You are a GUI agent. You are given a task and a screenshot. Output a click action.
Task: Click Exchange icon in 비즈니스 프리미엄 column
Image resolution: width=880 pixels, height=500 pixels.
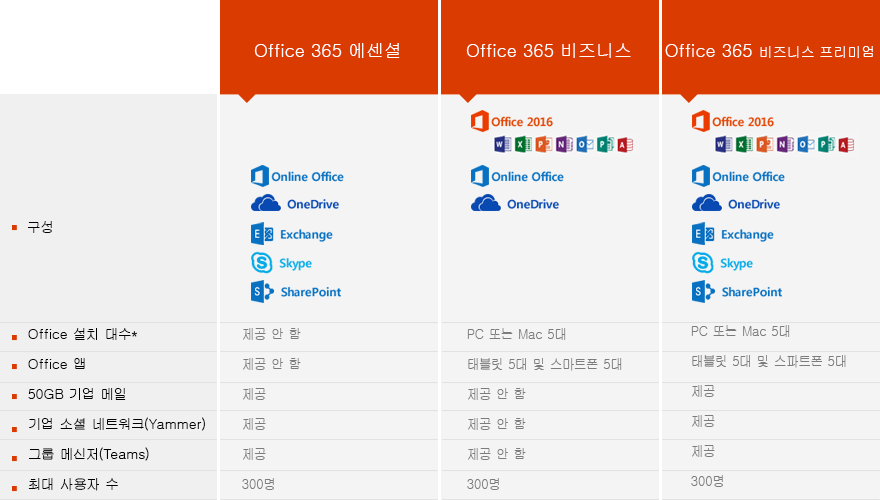pyautogui.click(x=703, y=234)
